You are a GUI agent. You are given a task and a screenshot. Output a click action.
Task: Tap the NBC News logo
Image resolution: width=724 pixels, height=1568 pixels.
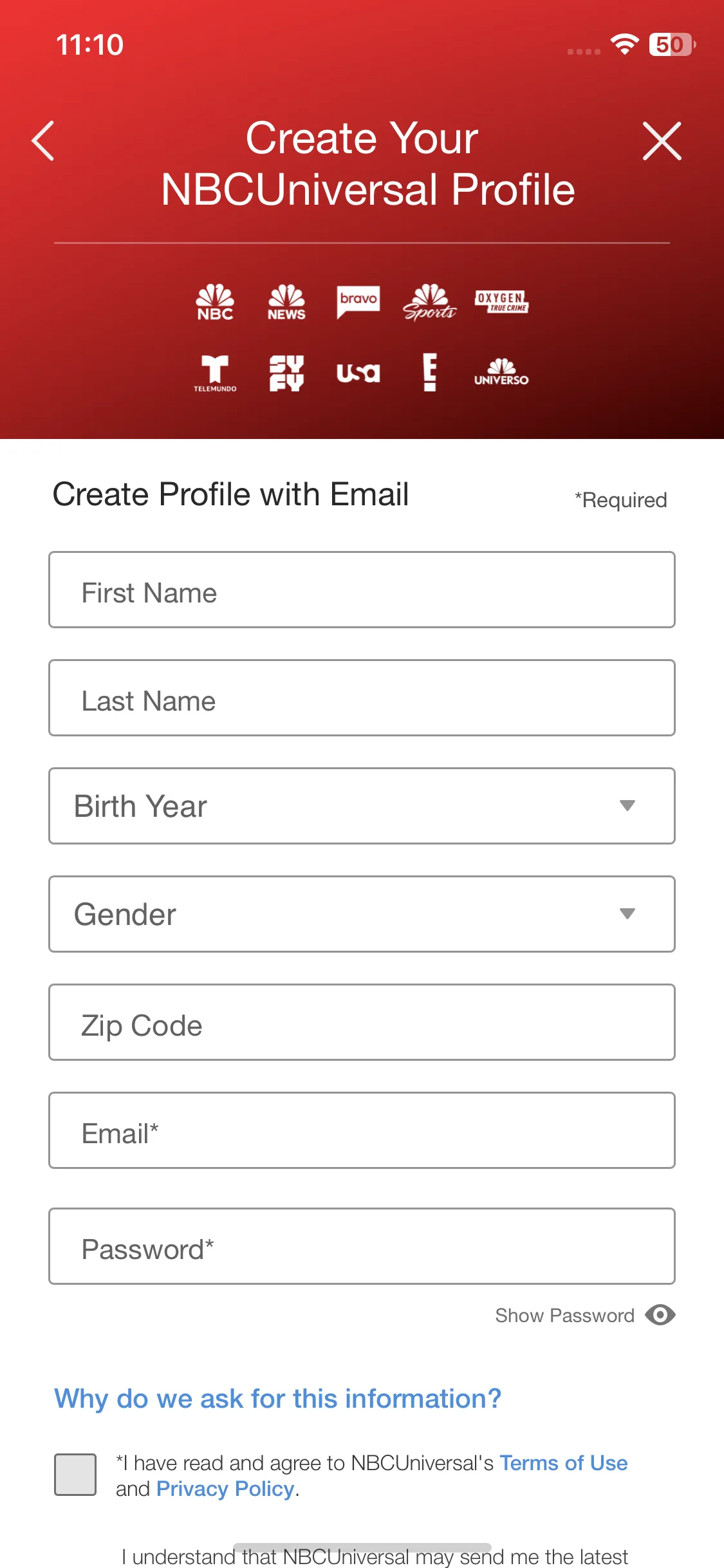286,302
